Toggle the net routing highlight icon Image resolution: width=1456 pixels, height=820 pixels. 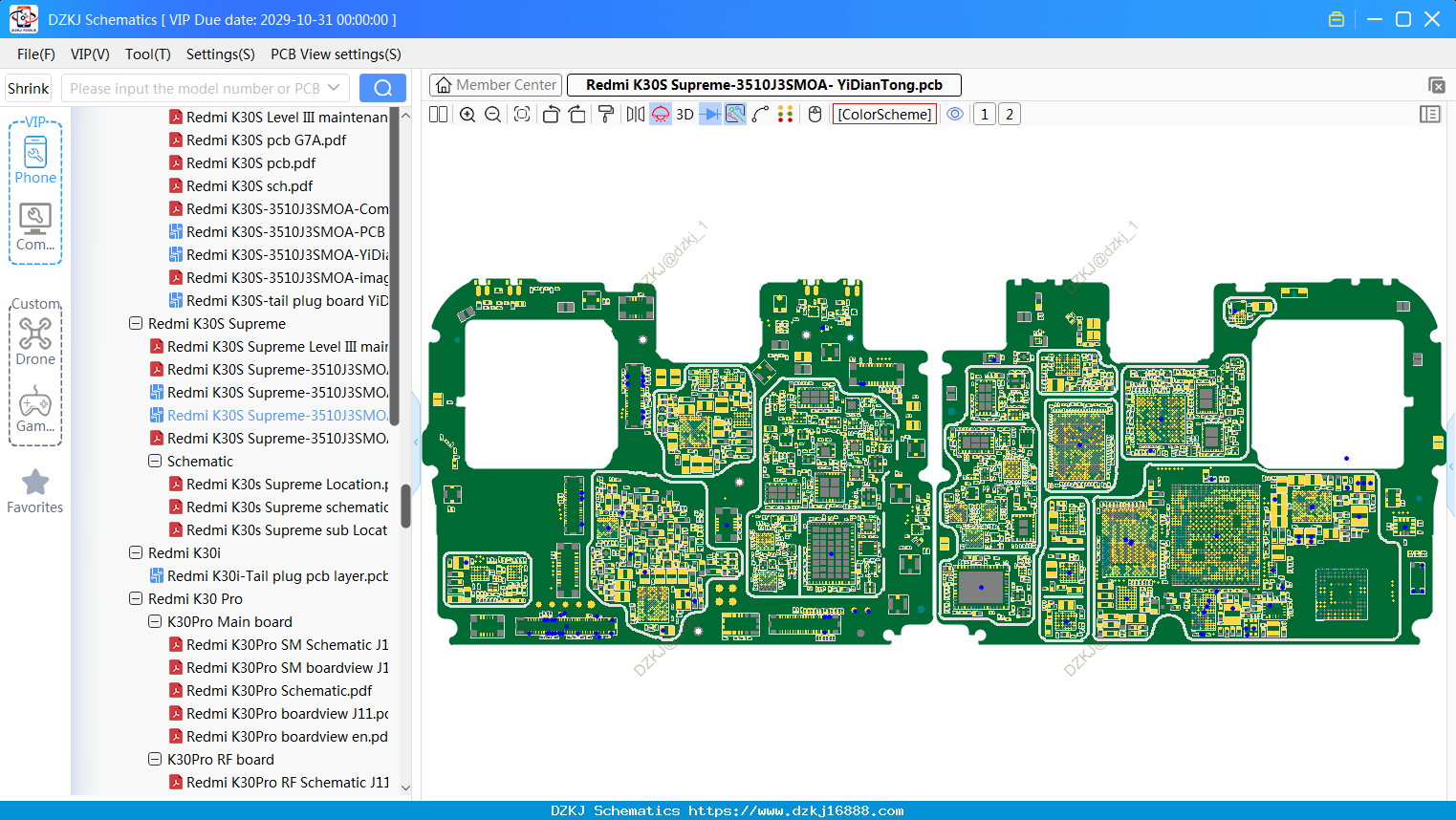pos(735,115)
